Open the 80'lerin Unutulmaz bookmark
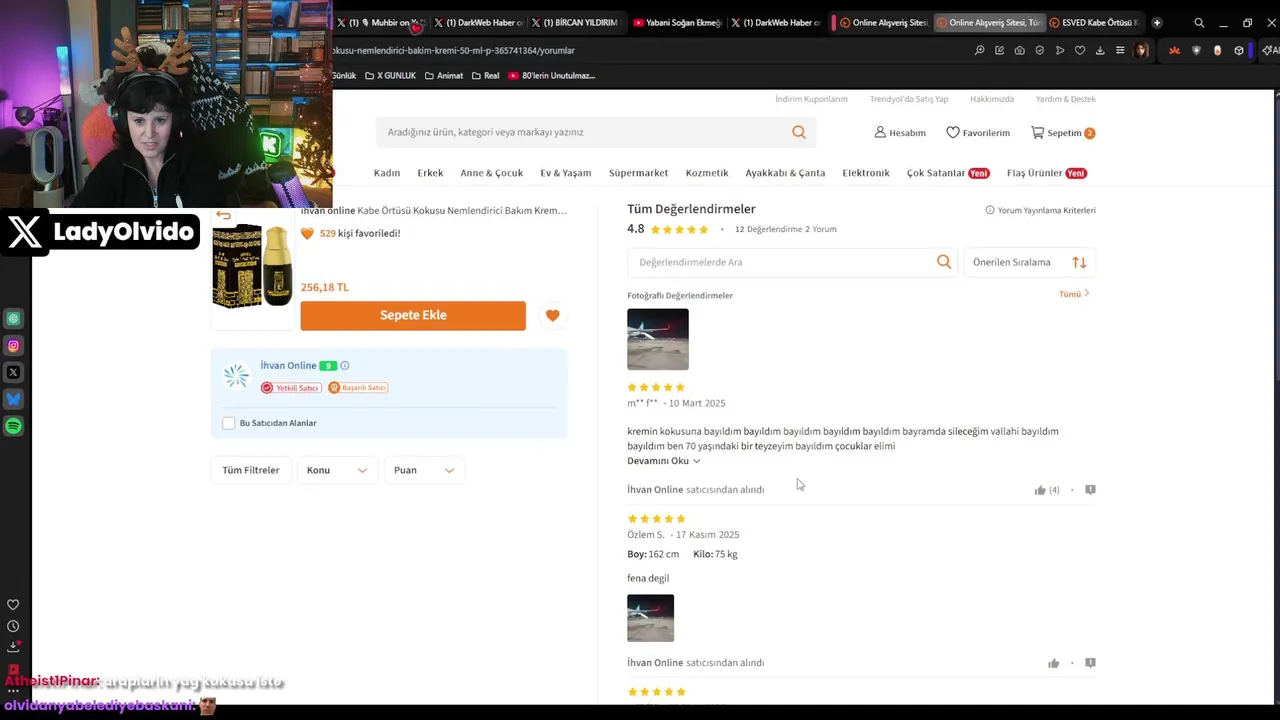The height and width of the screenshot is (720, 1280). point(551,76)
